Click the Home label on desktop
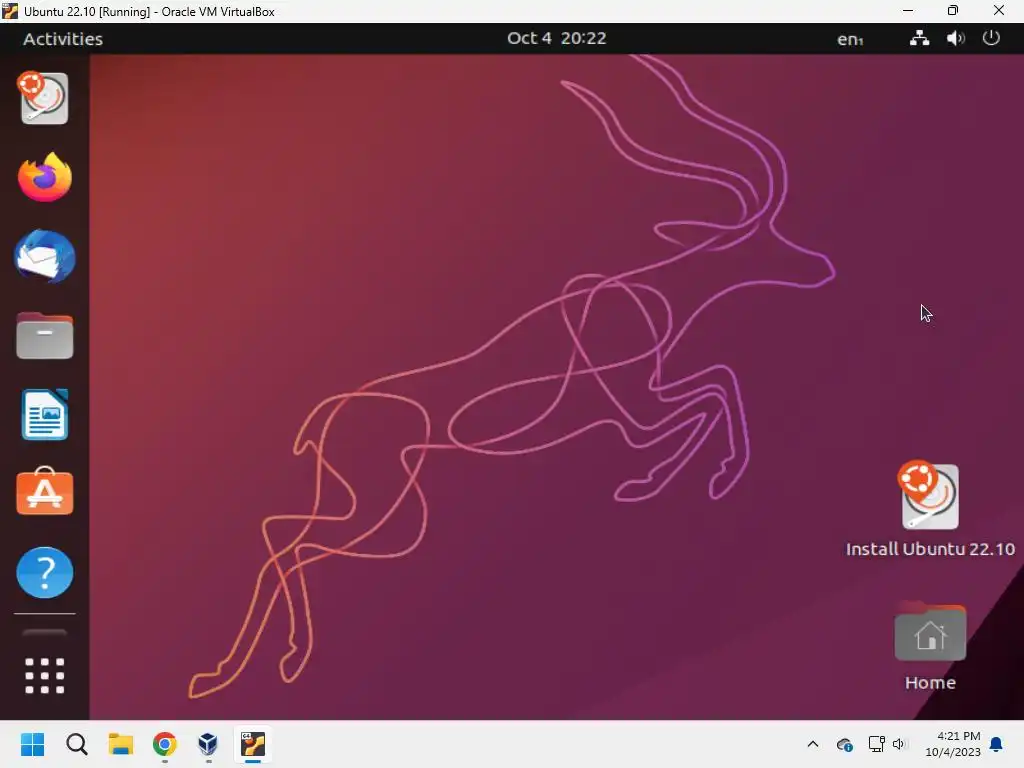This screenshot has width=1024, height=768. tap(930, 683)
